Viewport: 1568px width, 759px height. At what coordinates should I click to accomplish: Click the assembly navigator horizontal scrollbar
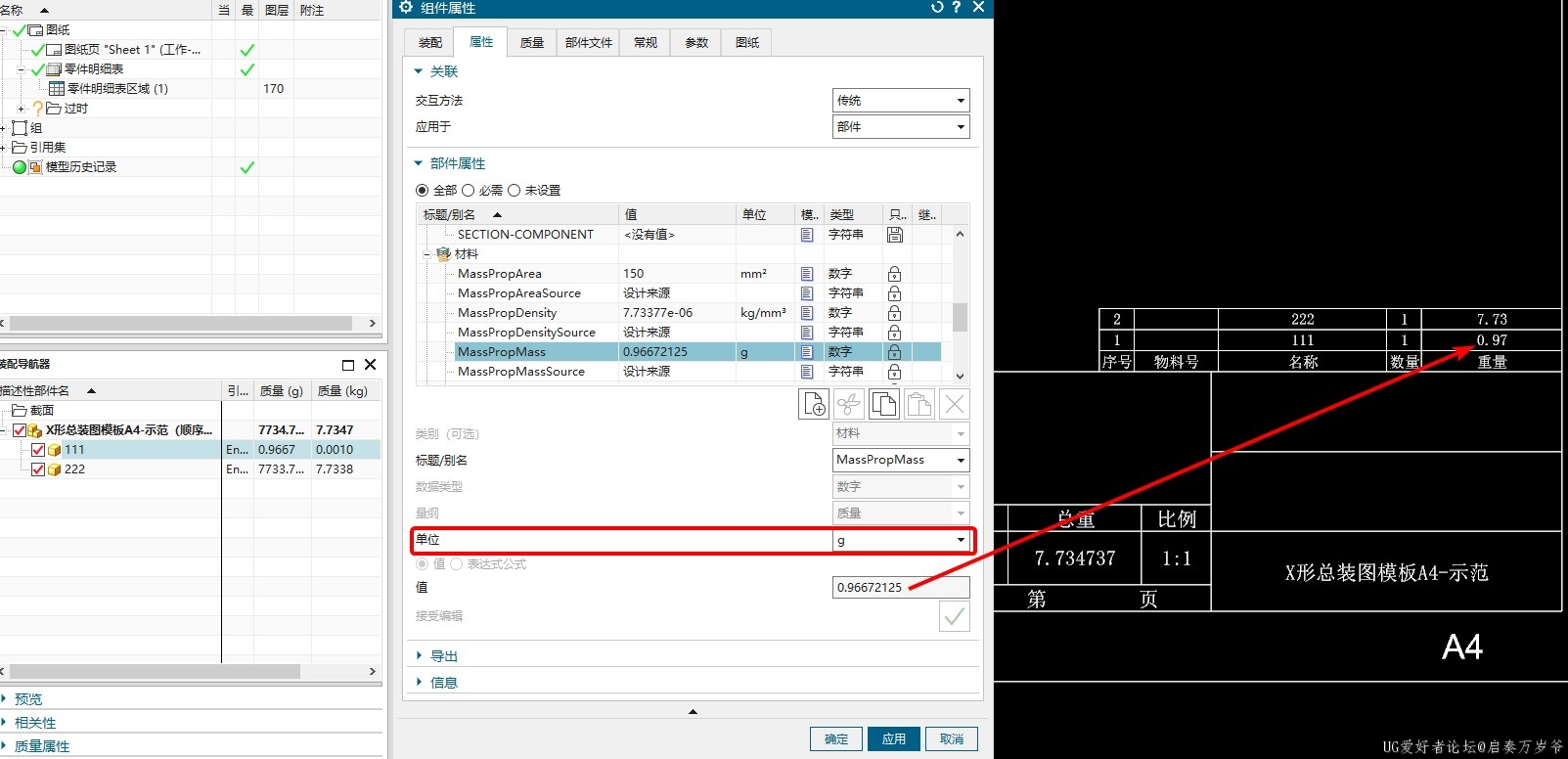(153, 672)
